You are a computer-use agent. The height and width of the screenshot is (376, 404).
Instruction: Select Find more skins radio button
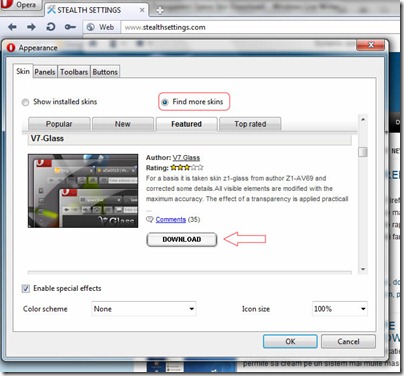point(165,102)
